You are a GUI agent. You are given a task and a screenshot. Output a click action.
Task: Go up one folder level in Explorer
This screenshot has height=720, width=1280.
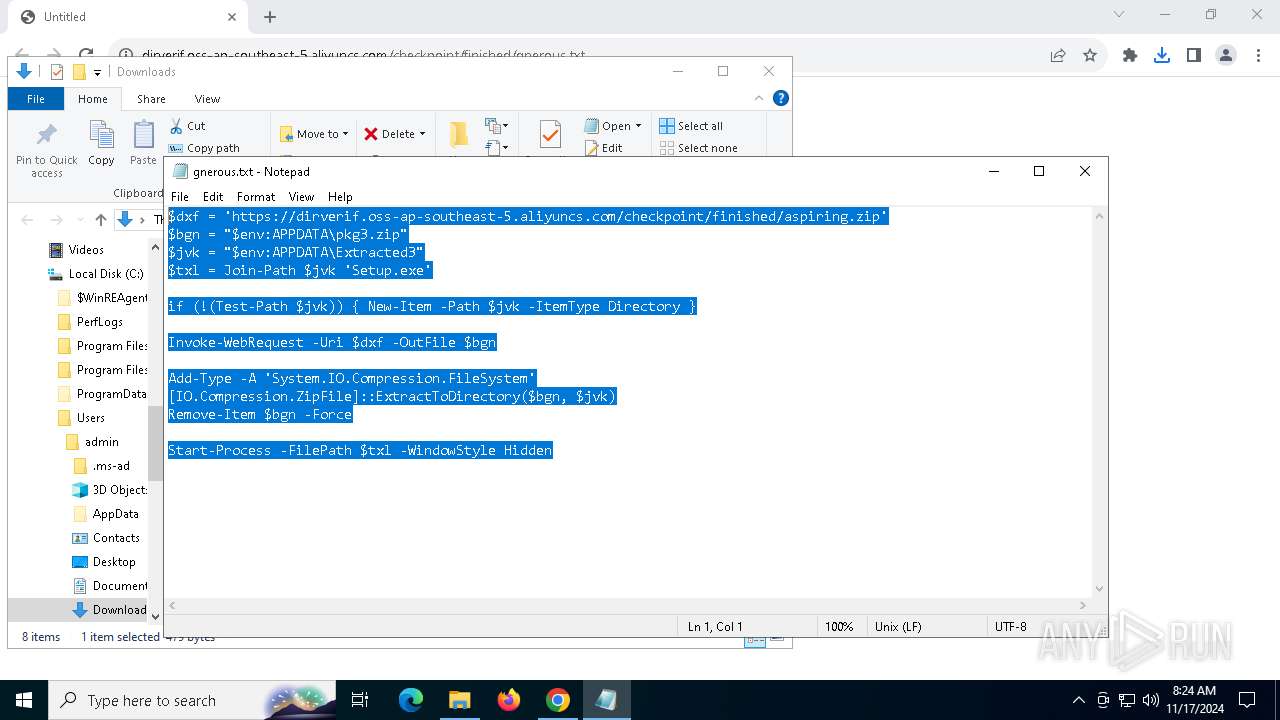click(100, 220)
